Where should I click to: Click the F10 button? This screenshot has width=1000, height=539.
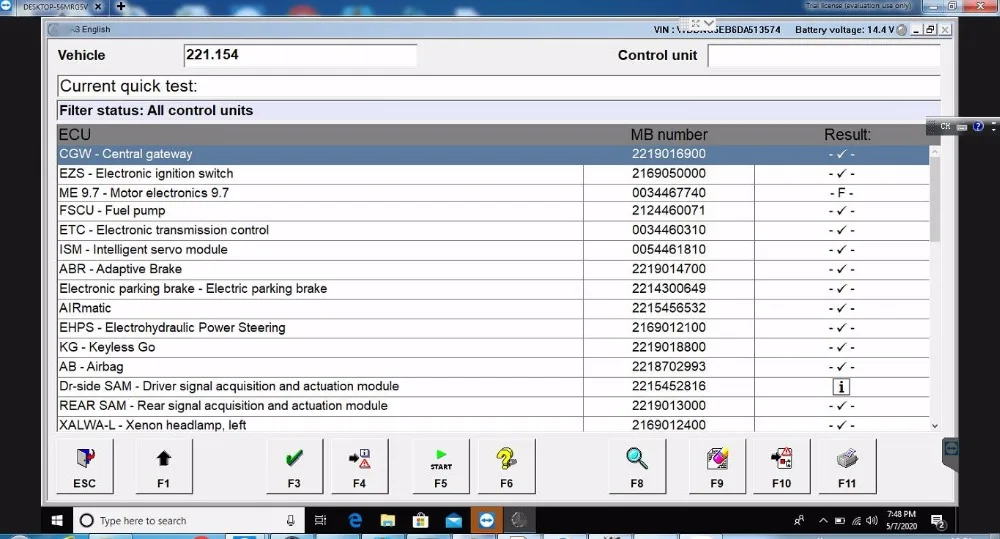tap(782, 466)
